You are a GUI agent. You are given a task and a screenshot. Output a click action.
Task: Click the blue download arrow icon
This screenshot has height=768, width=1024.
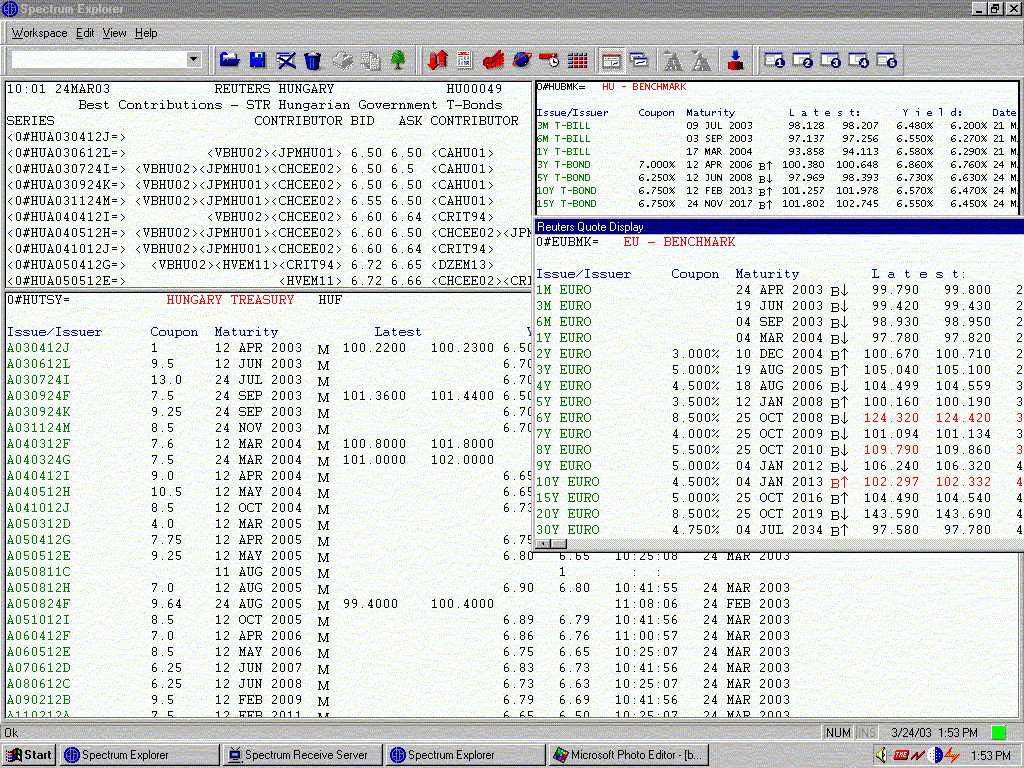point(735,60)
